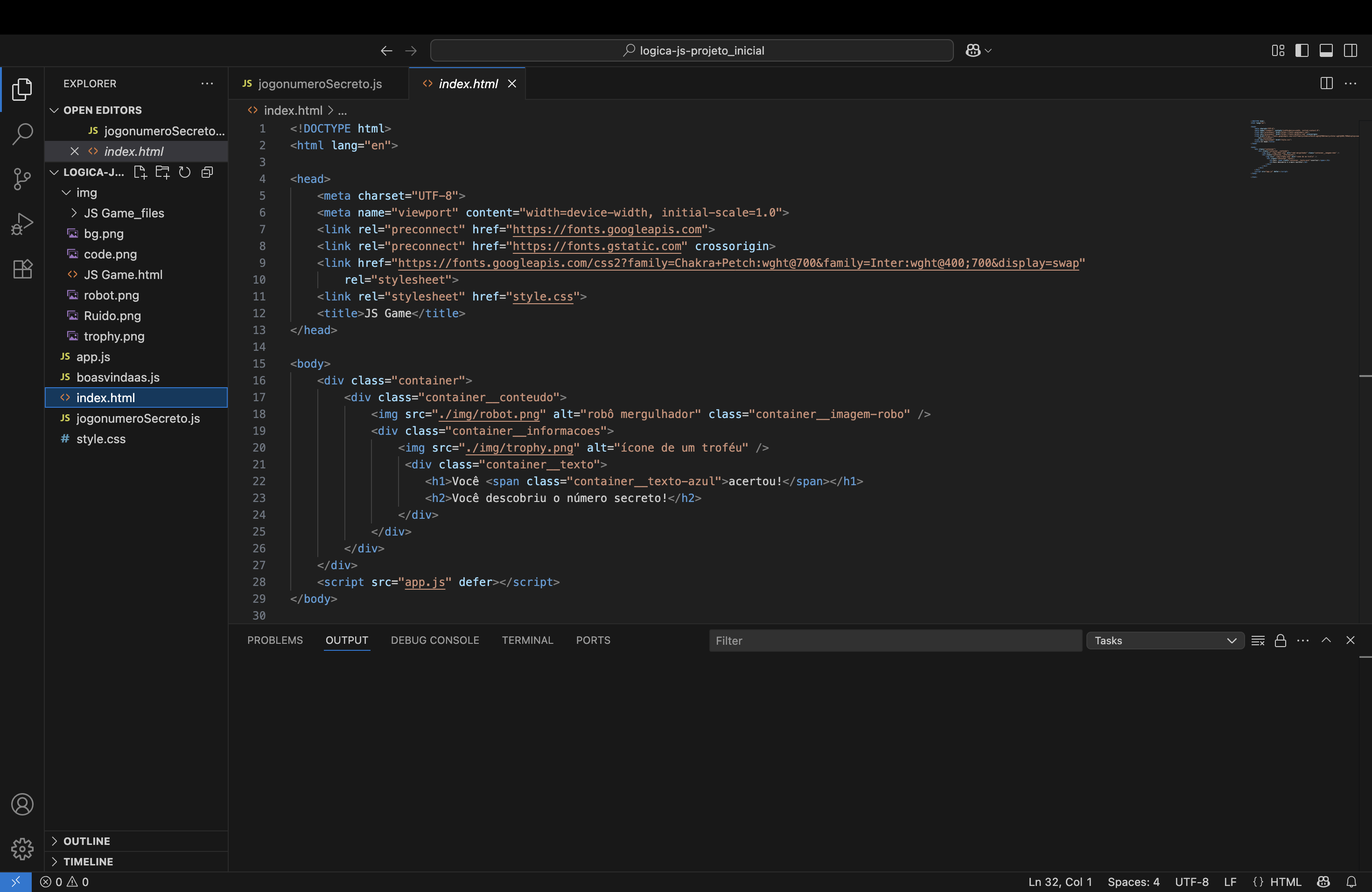The width and height of the screenshot is (1372, 892).
Task: Open boasvindaas.js from the file tree
Action: pos(136,377)
